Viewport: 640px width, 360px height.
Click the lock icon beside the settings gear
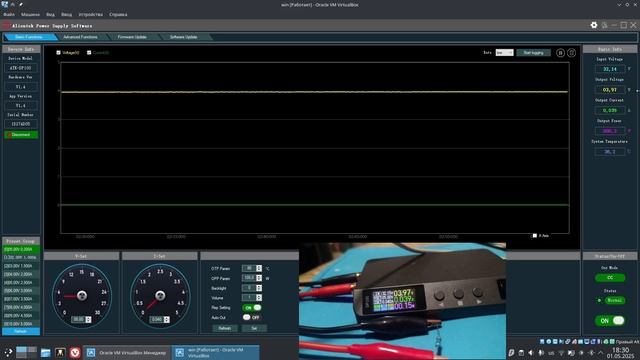604,25
